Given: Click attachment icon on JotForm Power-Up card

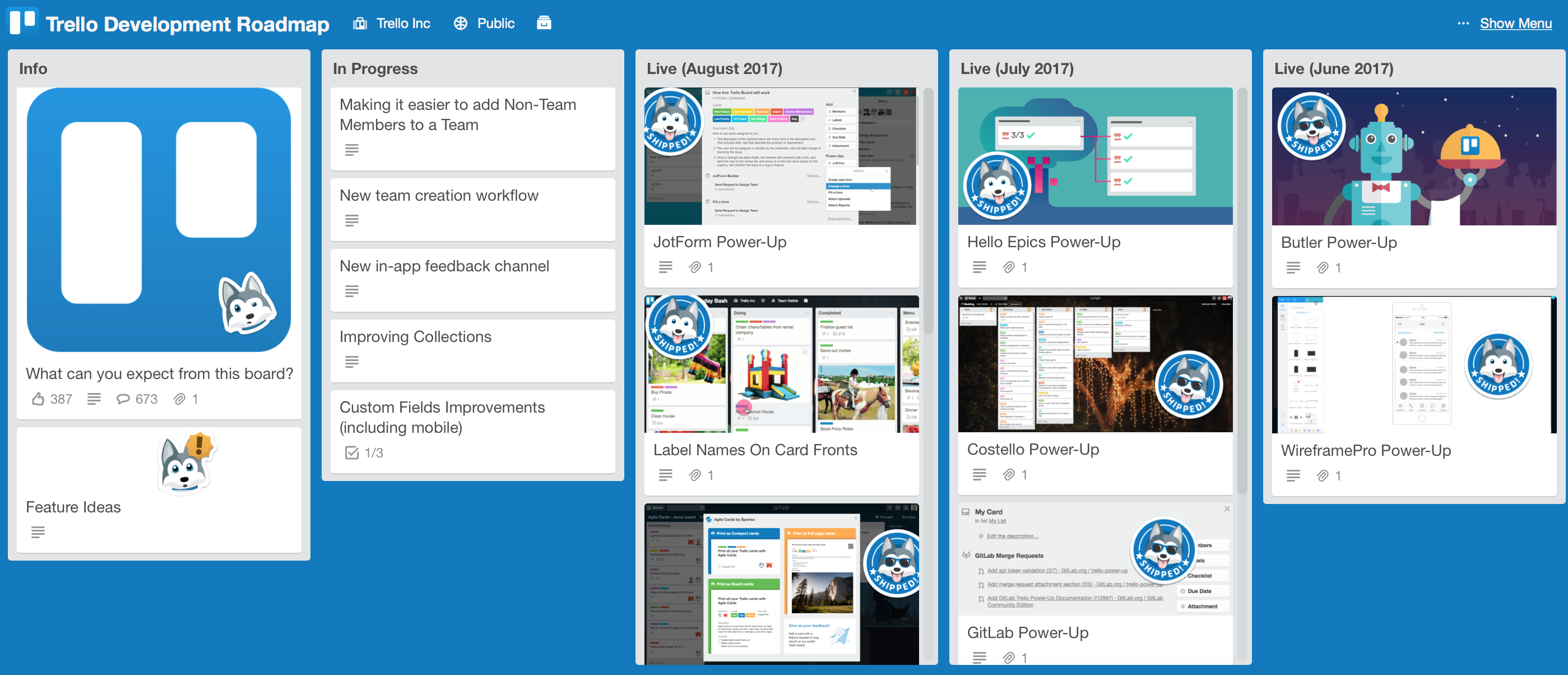Looking at the screenshot, I should (x=694, y=267).
